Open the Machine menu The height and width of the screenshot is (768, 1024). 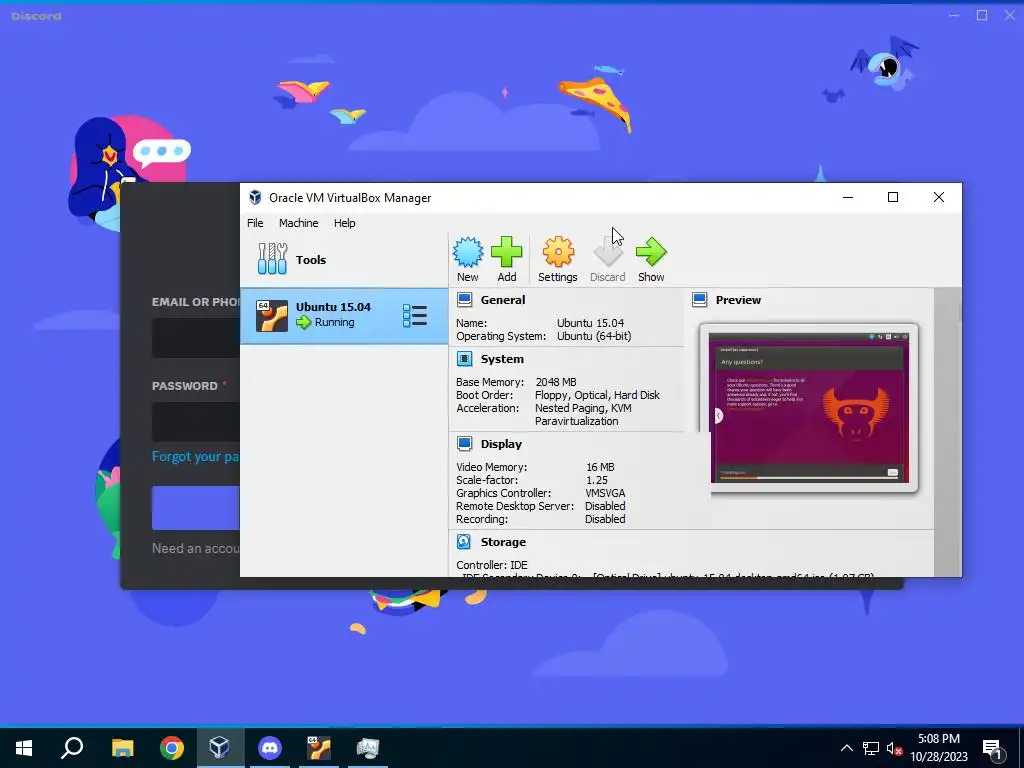point(298,223)
